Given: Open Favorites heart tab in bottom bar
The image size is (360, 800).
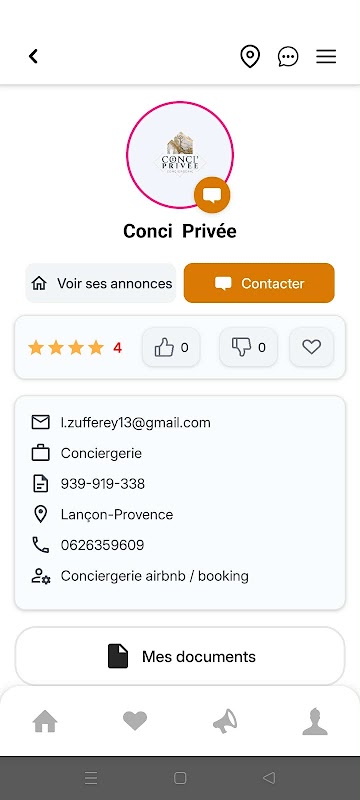Looking at the screenshot, I should pyautogui.click(x=135, y=721).
